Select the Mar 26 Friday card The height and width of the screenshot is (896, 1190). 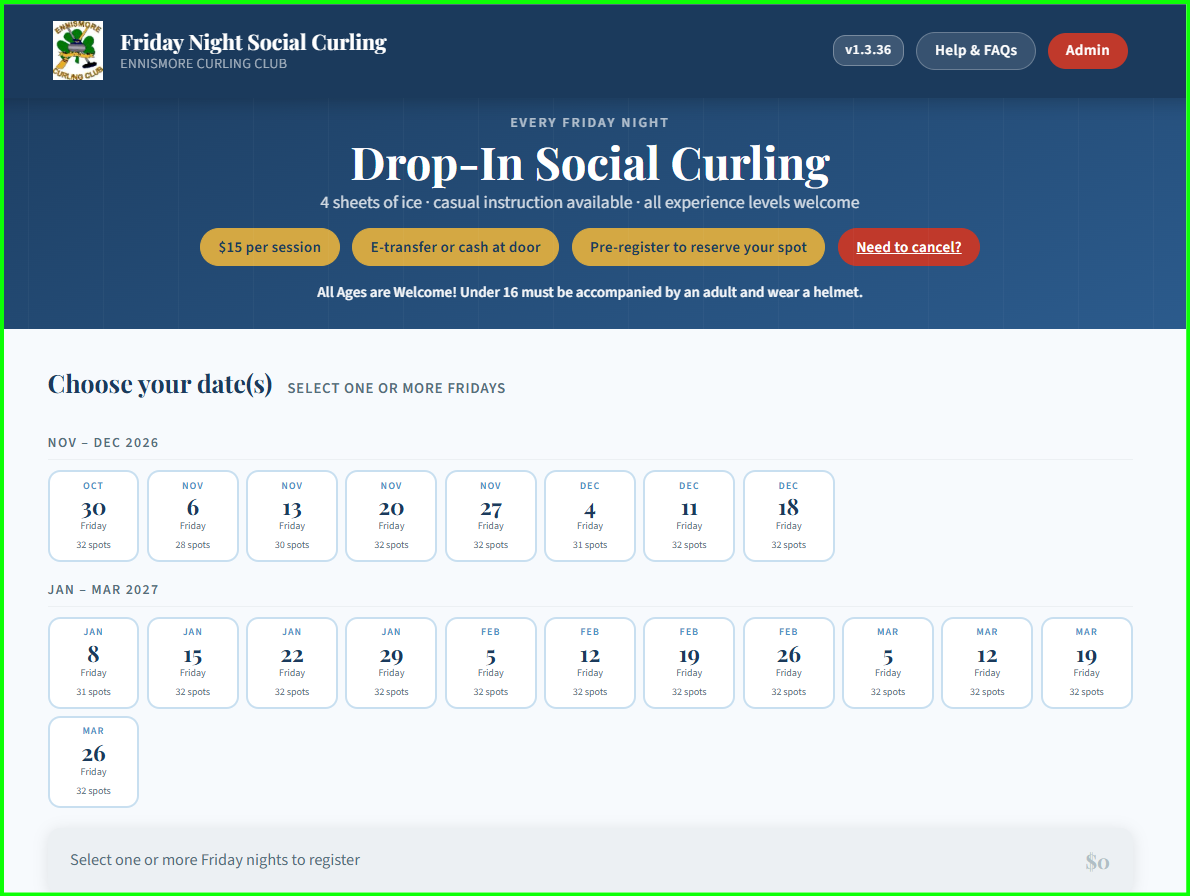(x=93, y=762)
